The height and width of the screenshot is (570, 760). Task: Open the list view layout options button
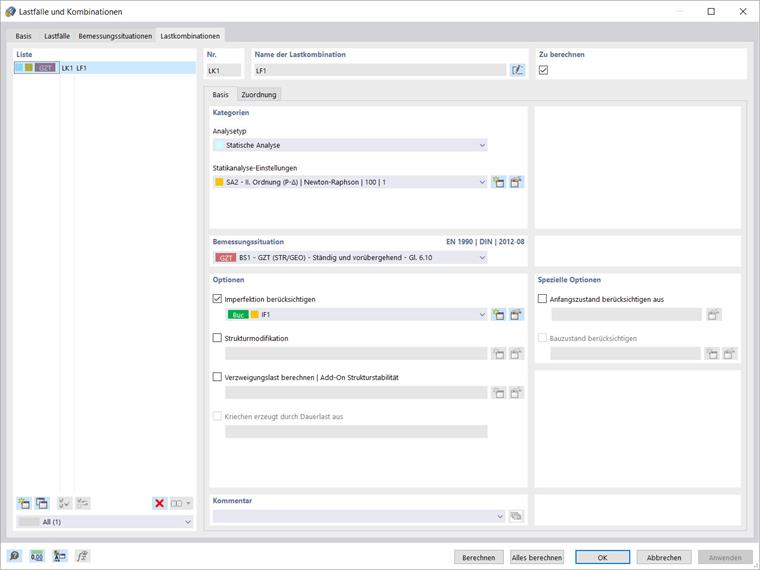(181, 503)
